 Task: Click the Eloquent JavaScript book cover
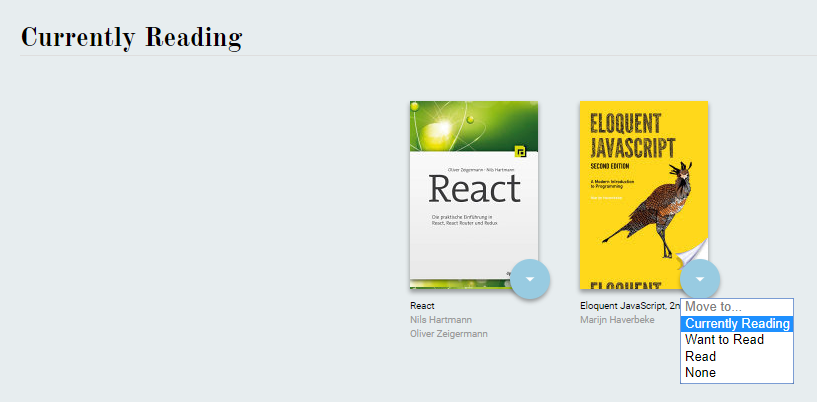pyautogui.click(x=643, y=194)
